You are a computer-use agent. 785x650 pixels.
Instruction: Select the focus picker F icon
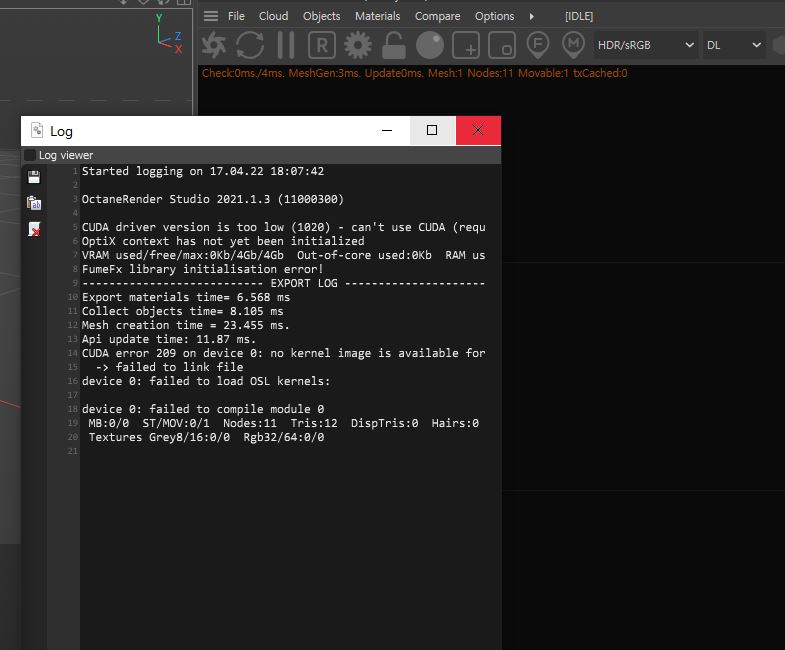(538, 45)
